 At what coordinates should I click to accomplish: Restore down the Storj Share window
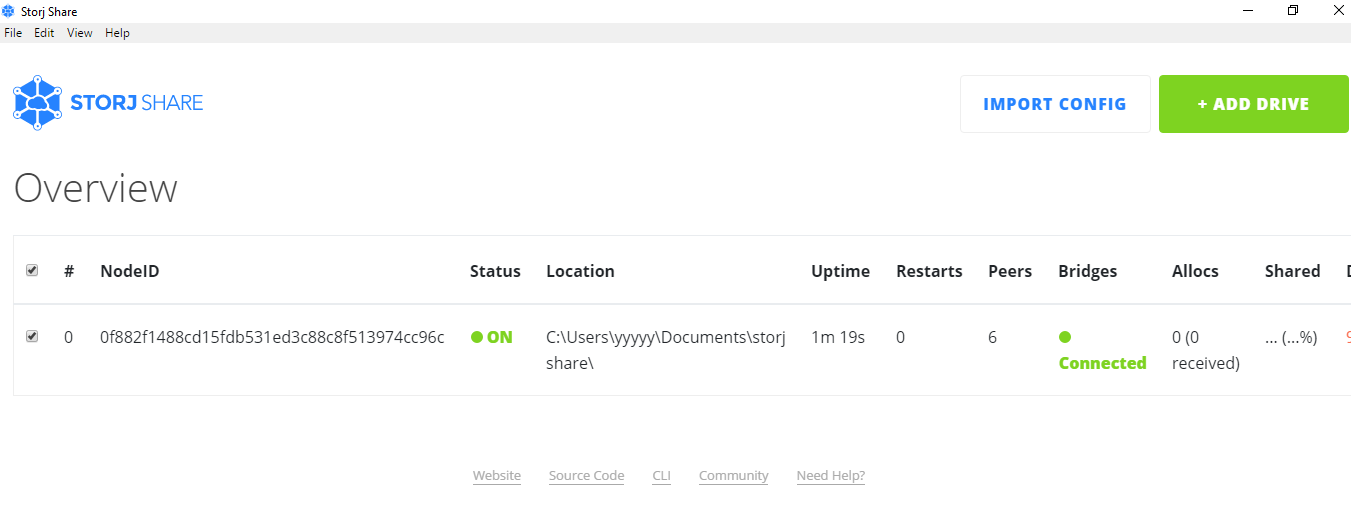pyautogui.click(x=1293, y=10)
